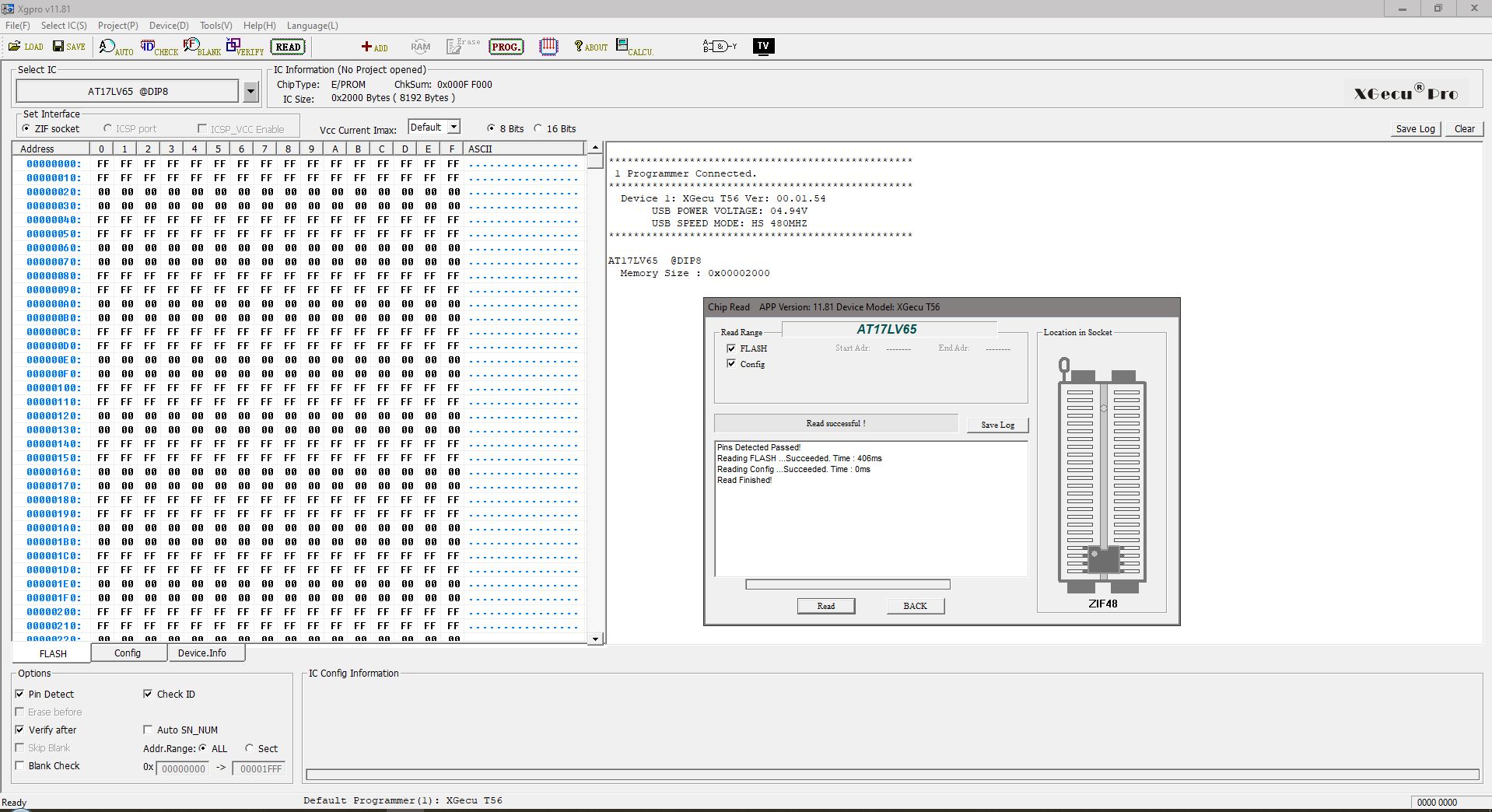Expand the Select IC dropdown arrow

[250, 92]
